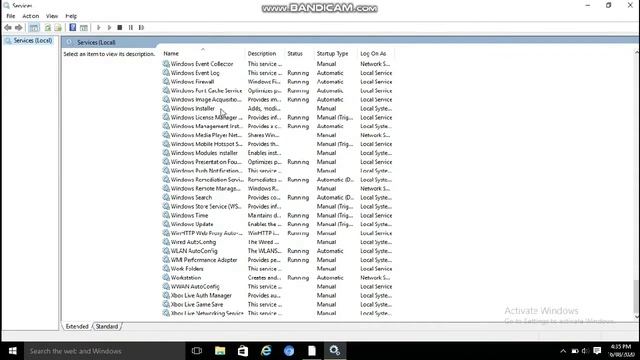Click the gear icon beside Windows Installer
The width and height of the screenshot is (640, 360).
pyautogui.click(x=166, y=108)
